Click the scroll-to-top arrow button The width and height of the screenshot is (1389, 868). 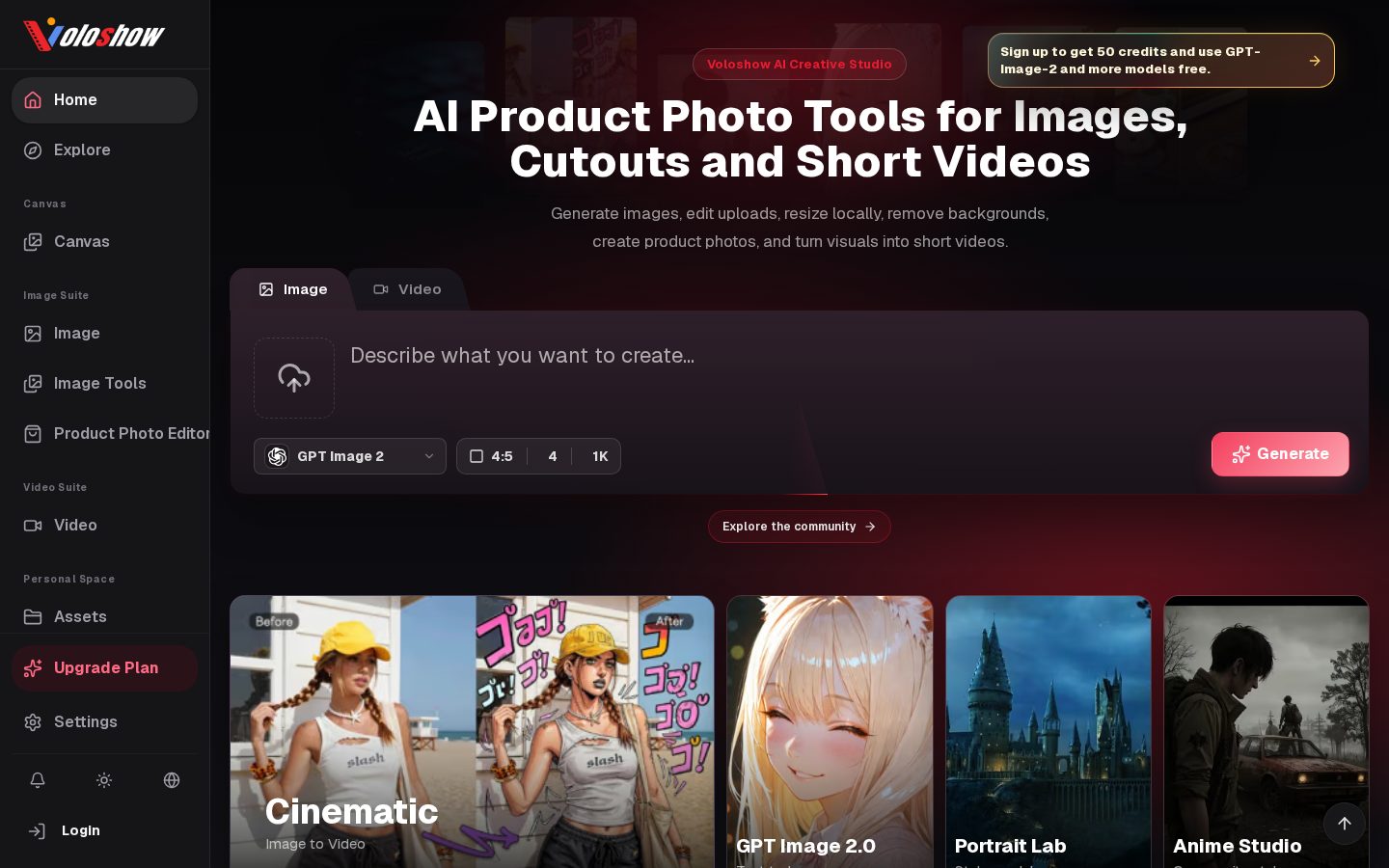pos(1345,824)
